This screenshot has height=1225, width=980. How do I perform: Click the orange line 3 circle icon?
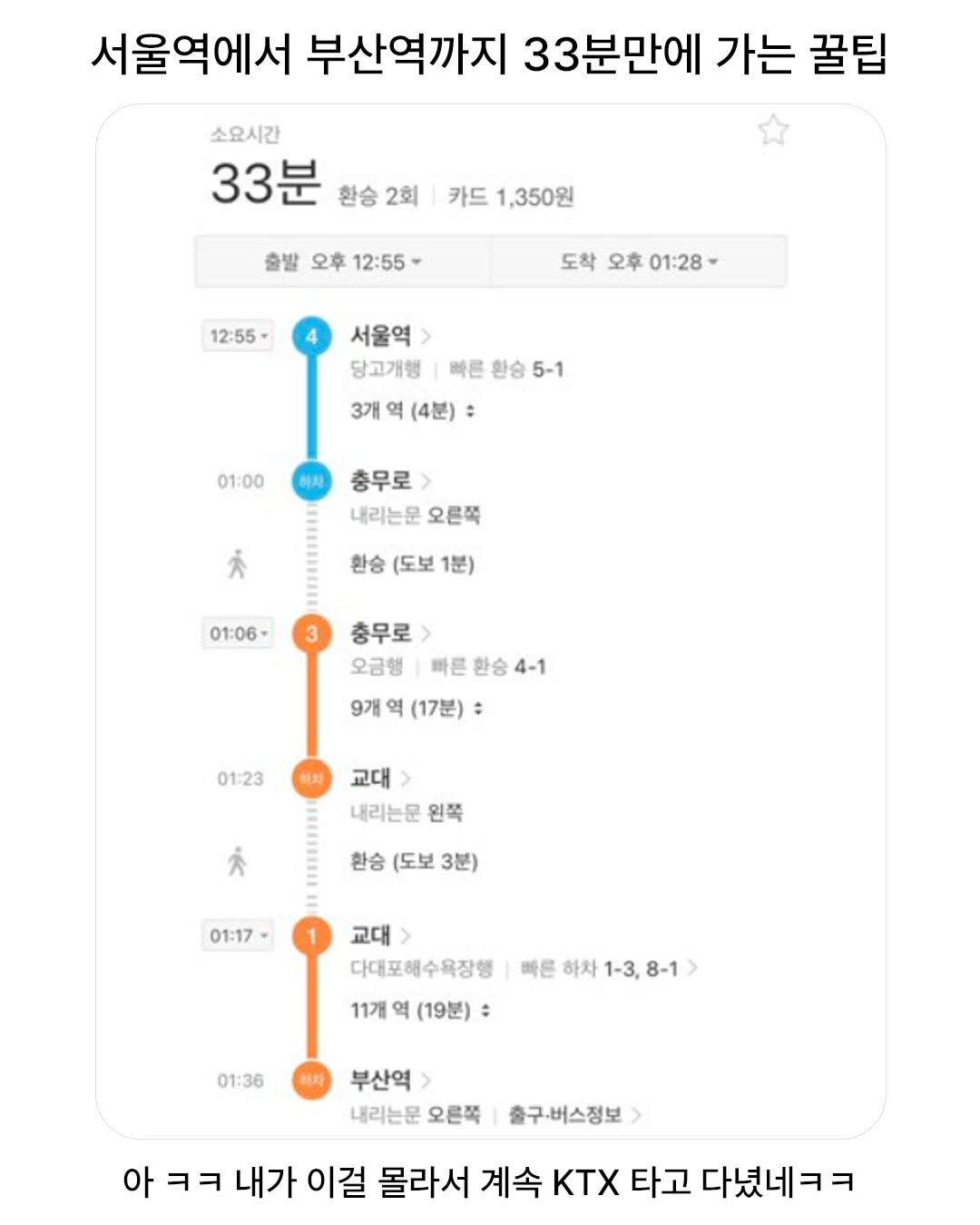point(311,633)
